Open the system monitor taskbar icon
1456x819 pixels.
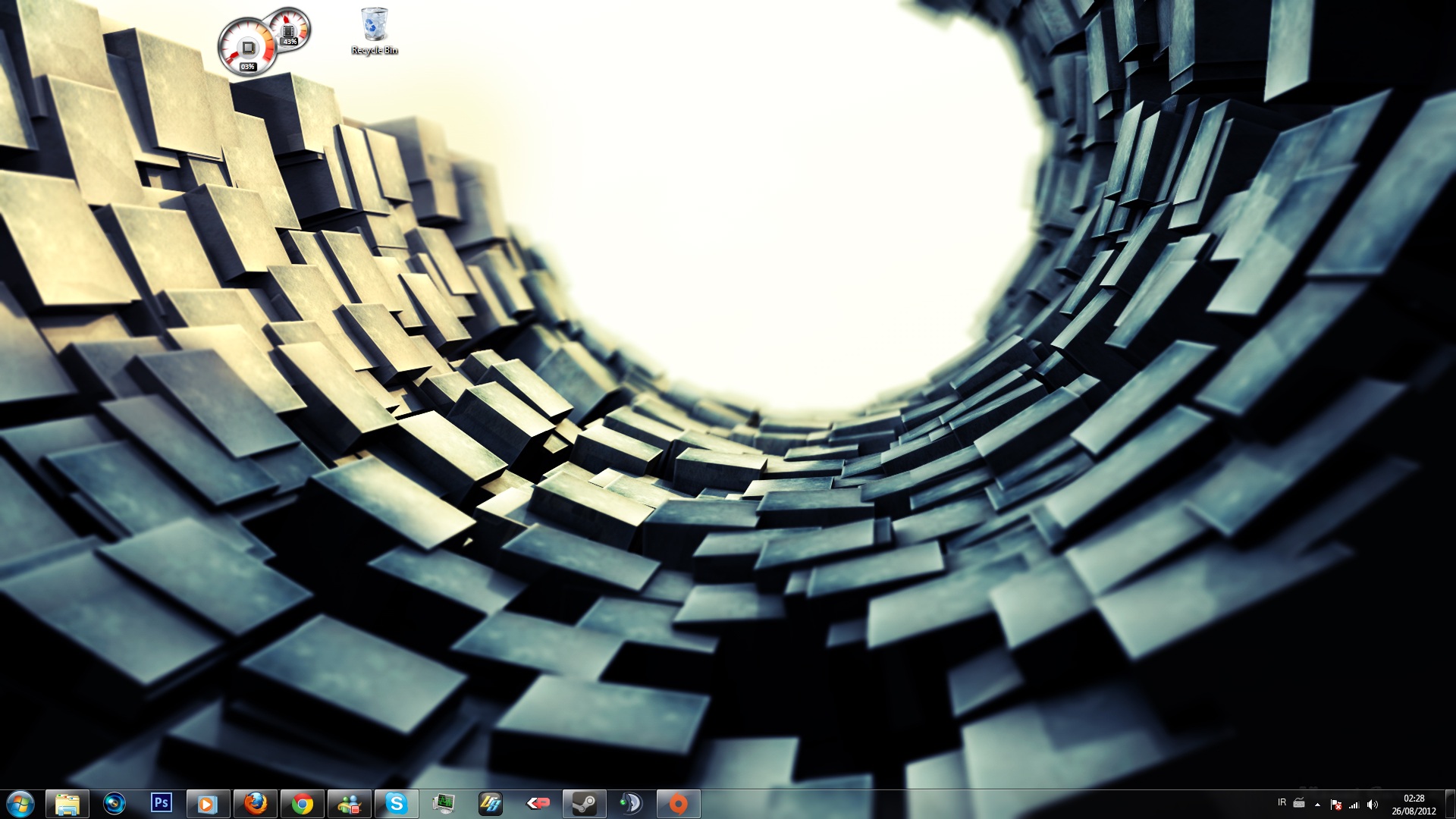[444, 803]
